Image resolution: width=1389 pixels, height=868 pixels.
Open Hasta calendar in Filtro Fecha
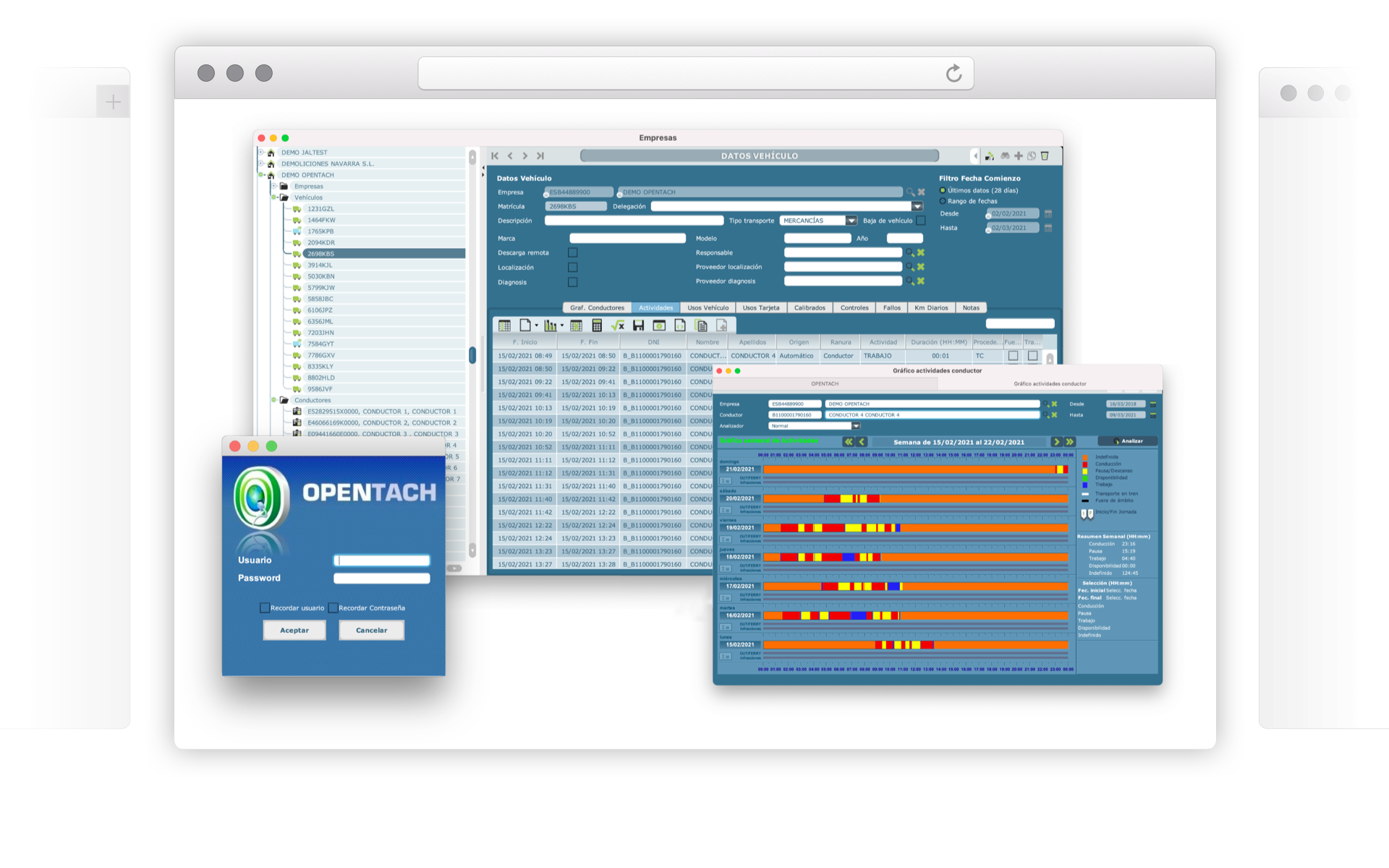click(x=1048, y=228)
